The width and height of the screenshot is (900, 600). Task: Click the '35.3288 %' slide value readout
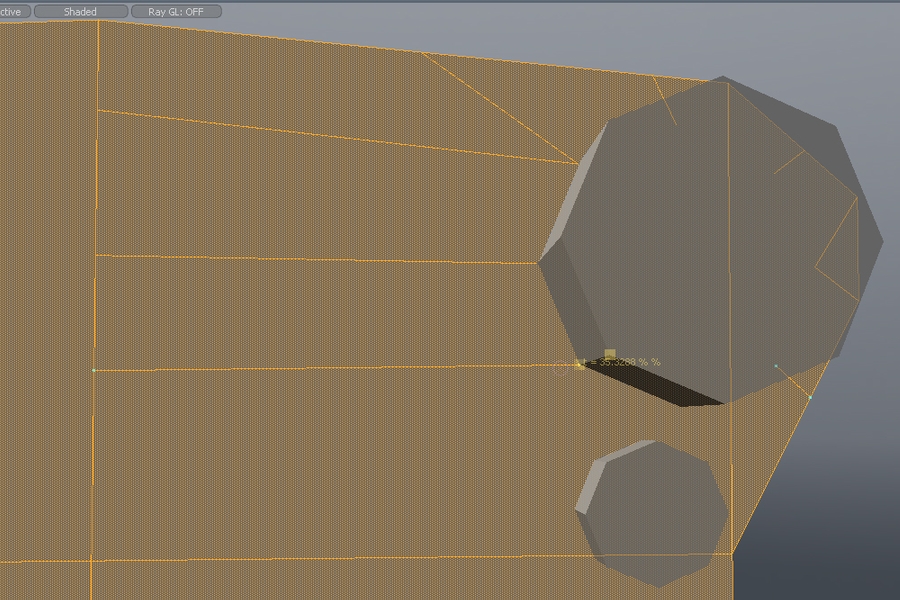pyautogui.click(x=624, y=362)
